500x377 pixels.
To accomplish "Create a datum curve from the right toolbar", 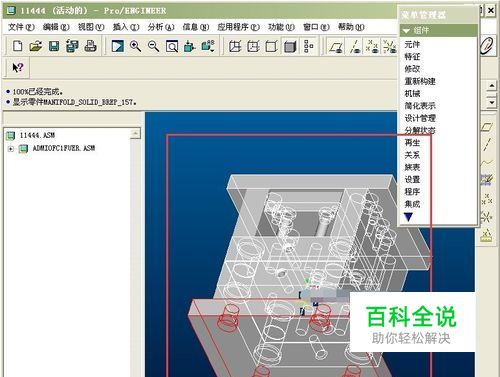I will [487, 163].
